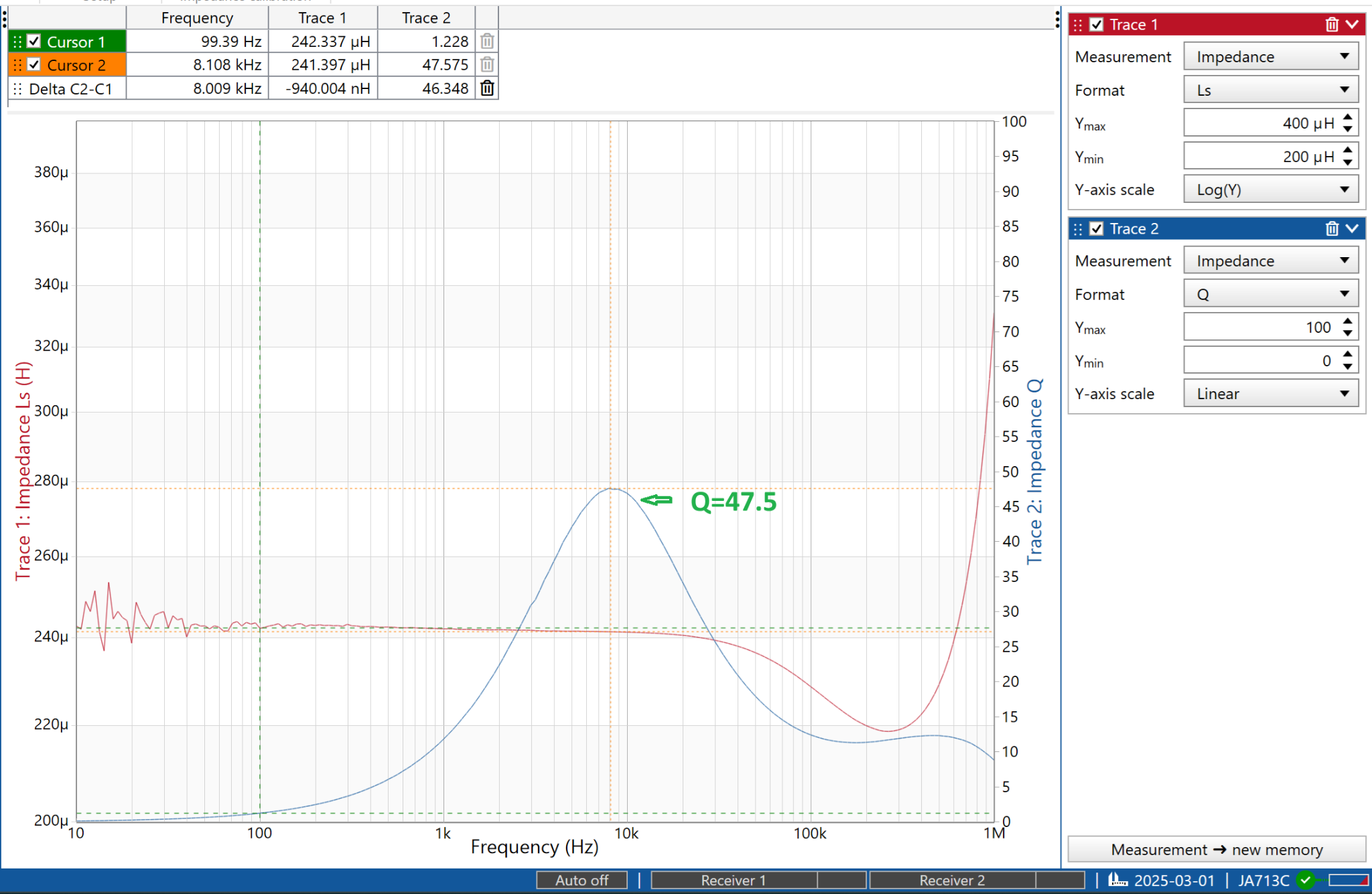Click Measurement → new memory button
The width and height of the screenshot is (1372, 894).
(x=1217, y=849)
